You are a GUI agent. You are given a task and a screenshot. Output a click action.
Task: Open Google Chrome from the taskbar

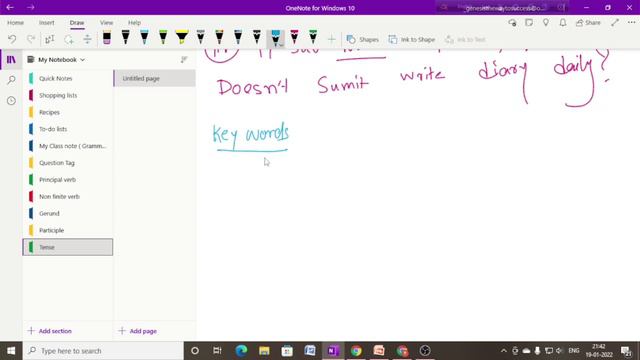coord(356,351)
